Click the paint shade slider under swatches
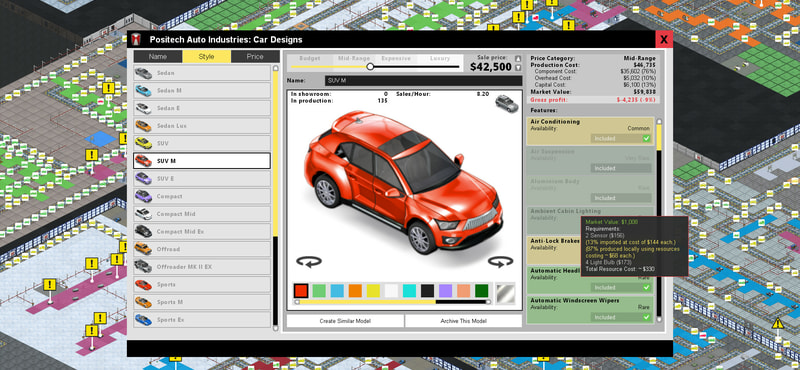The height and width of the screenshot is (370, 800). [x=392, y=302]
